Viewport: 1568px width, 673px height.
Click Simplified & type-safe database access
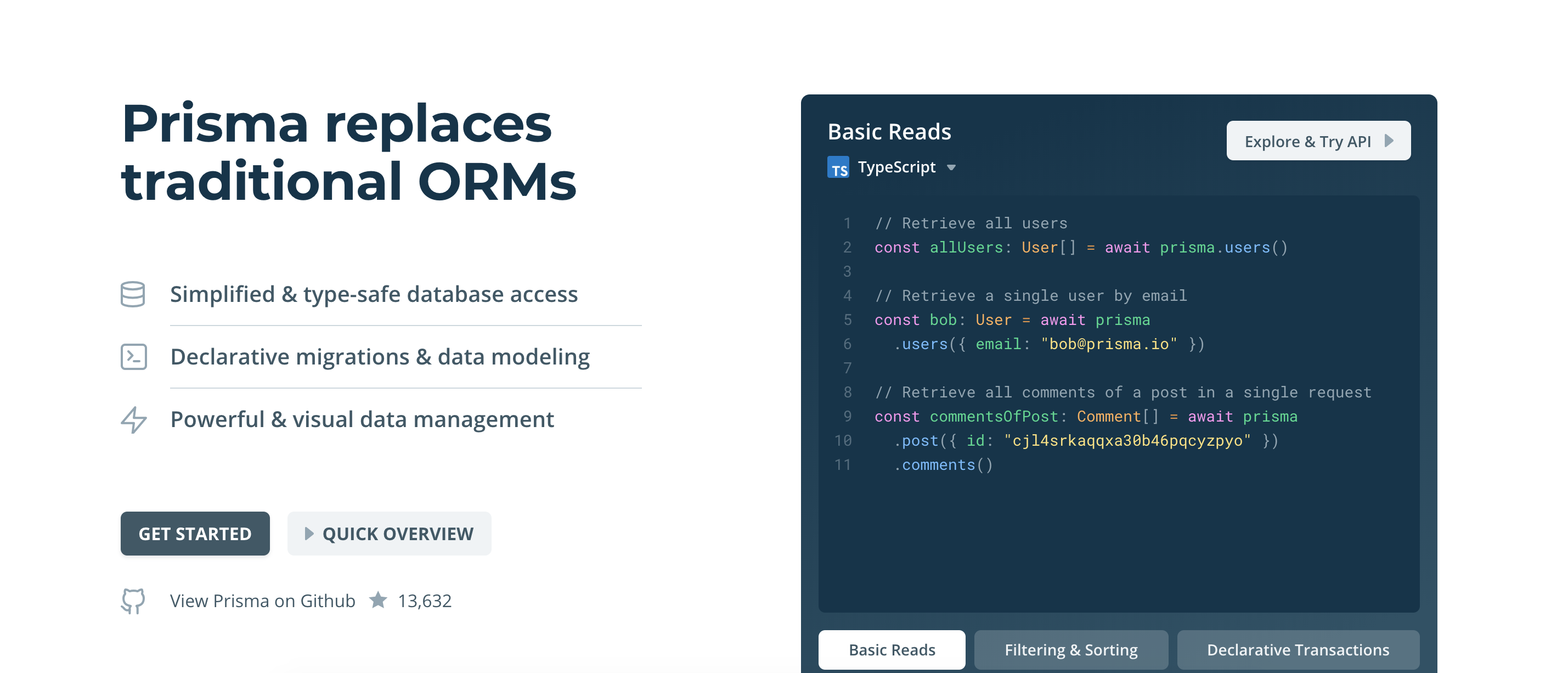(374, 294)
